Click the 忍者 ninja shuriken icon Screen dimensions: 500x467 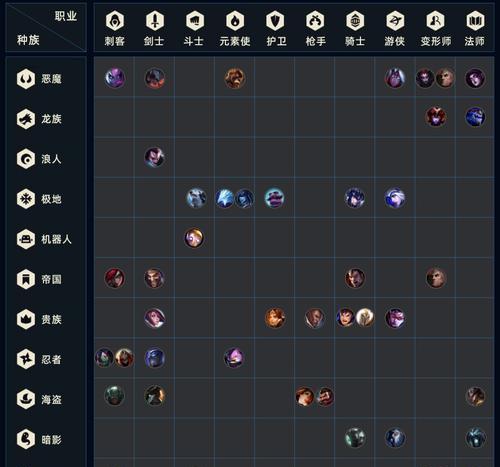click(26, 359)
